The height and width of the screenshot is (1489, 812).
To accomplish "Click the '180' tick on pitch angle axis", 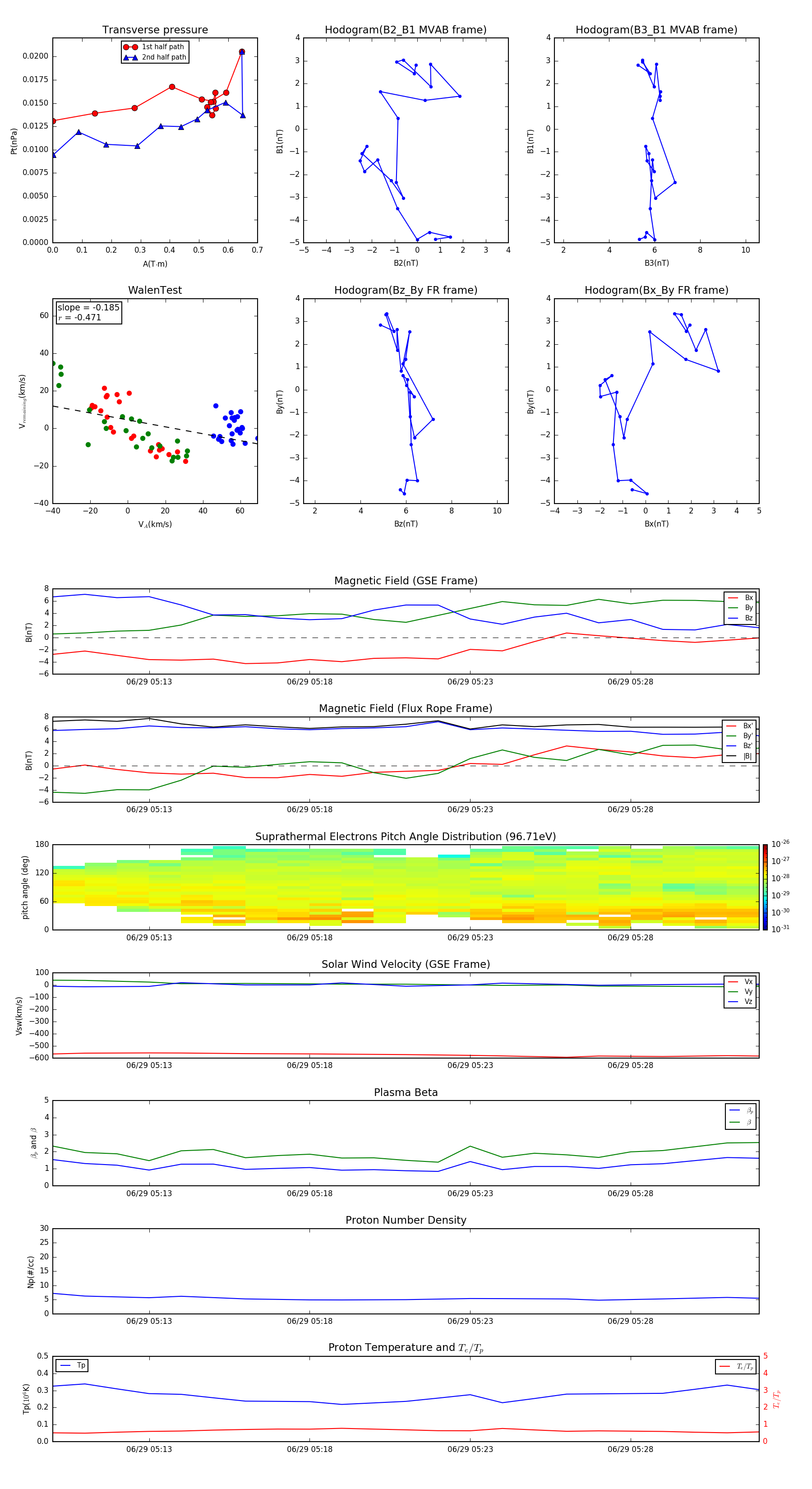I will click(42, 845).
